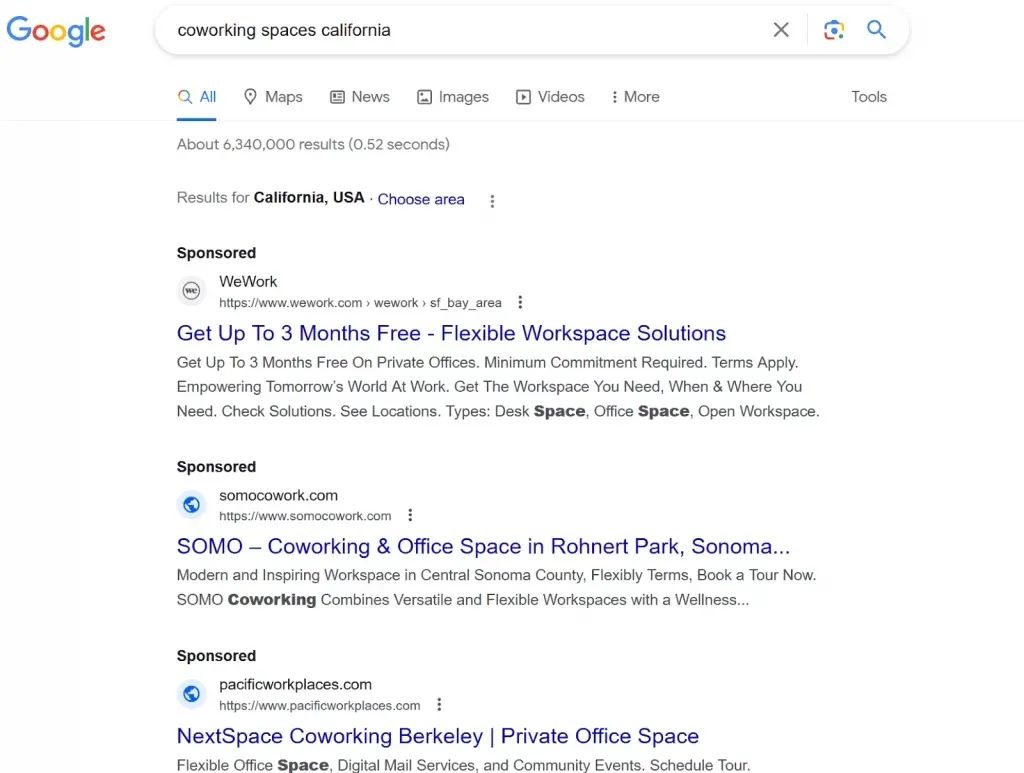Click the WeWork favicon icon
Image resolution: width=1024 pixels, height=773 pixels.
point(191,291)
